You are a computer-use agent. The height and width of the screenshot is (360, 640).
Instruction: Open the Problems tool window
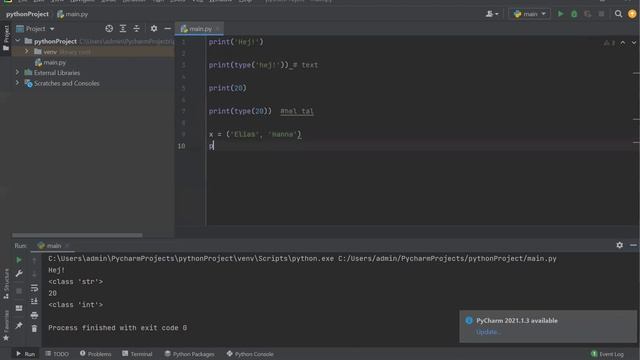coord(96,354)
